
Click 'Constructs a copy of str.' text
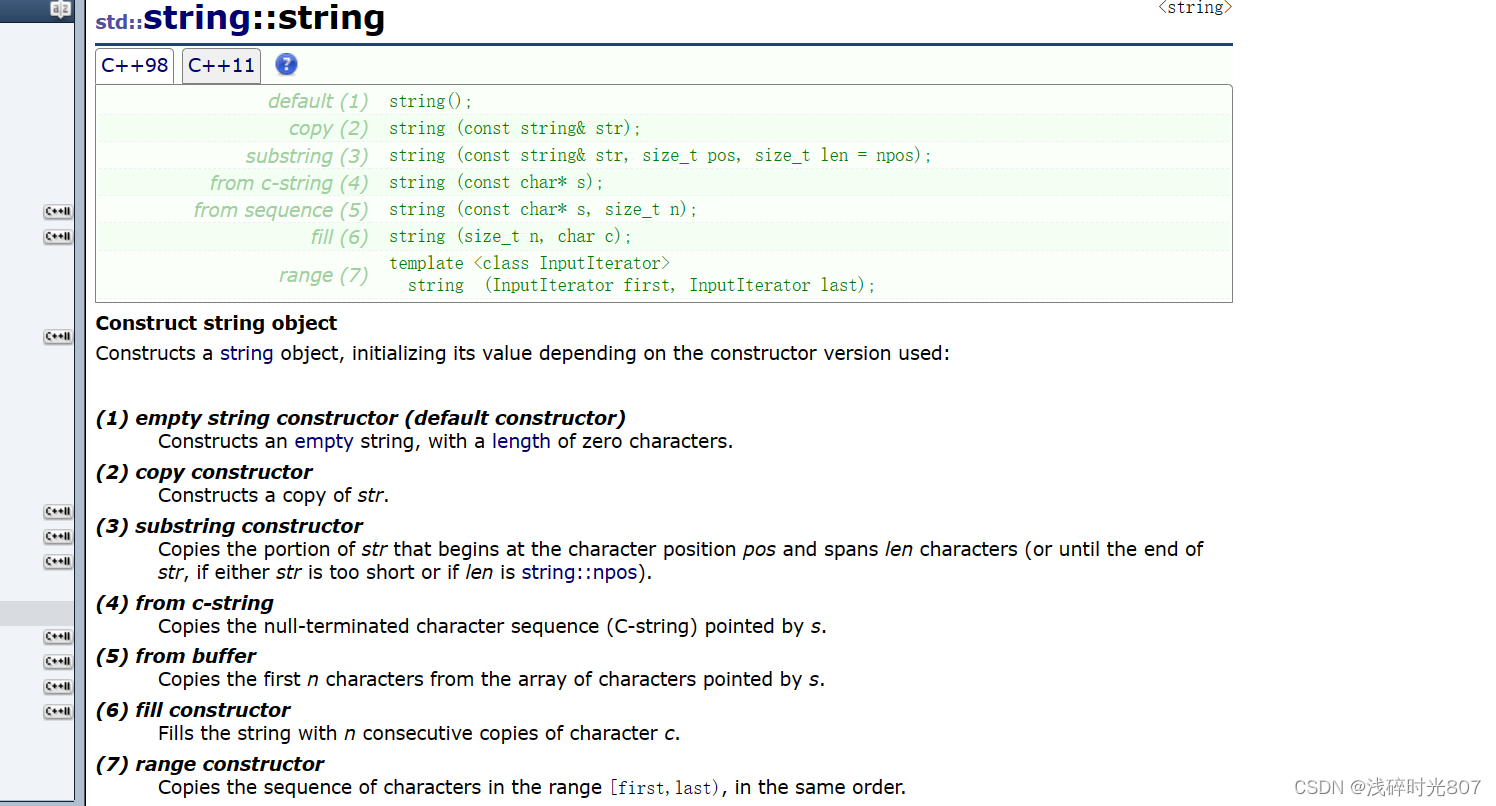273,495
